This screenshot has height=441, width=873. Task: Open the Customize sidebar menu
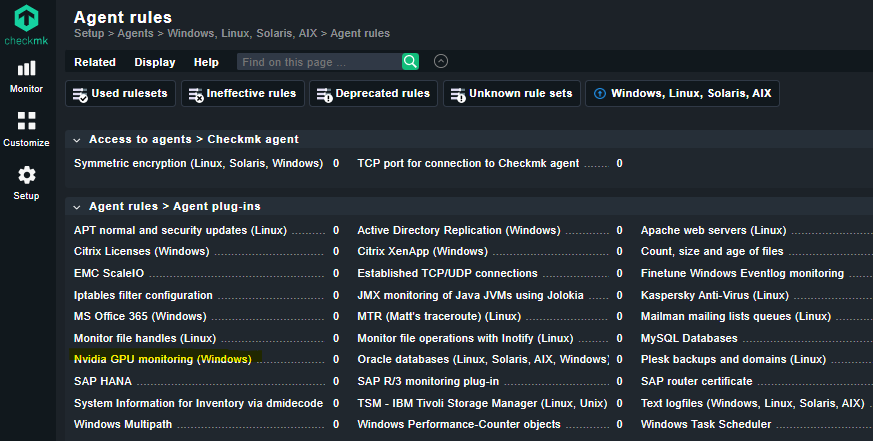point(26,129)
